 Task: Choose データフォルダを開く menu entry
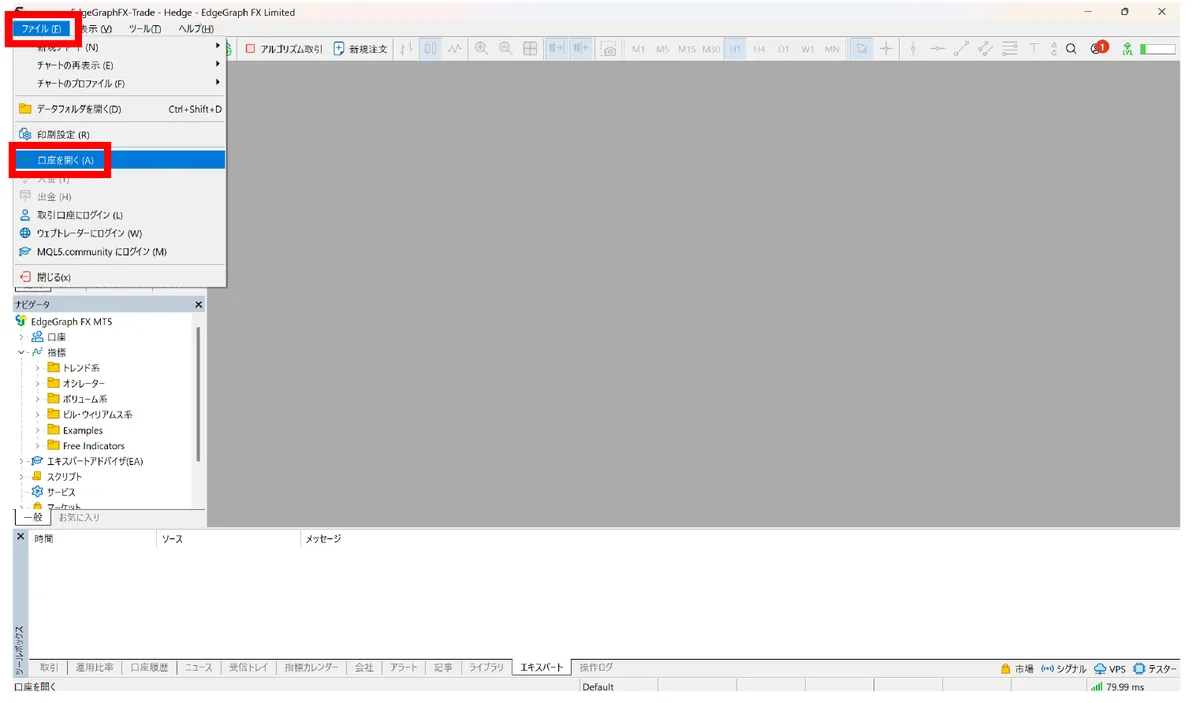click(x=119, y=109)
